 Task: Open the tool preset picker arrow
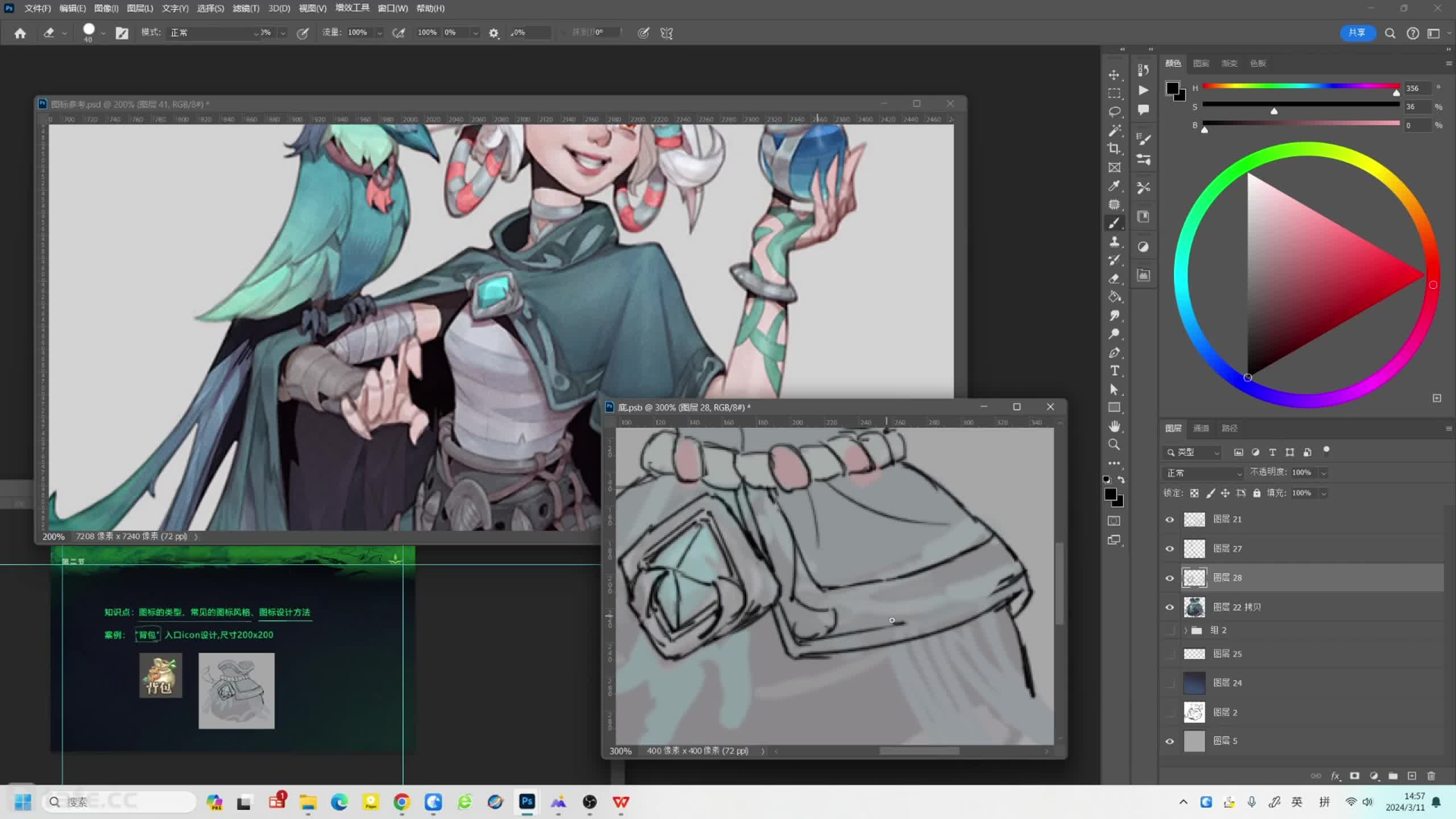[64, 33]
